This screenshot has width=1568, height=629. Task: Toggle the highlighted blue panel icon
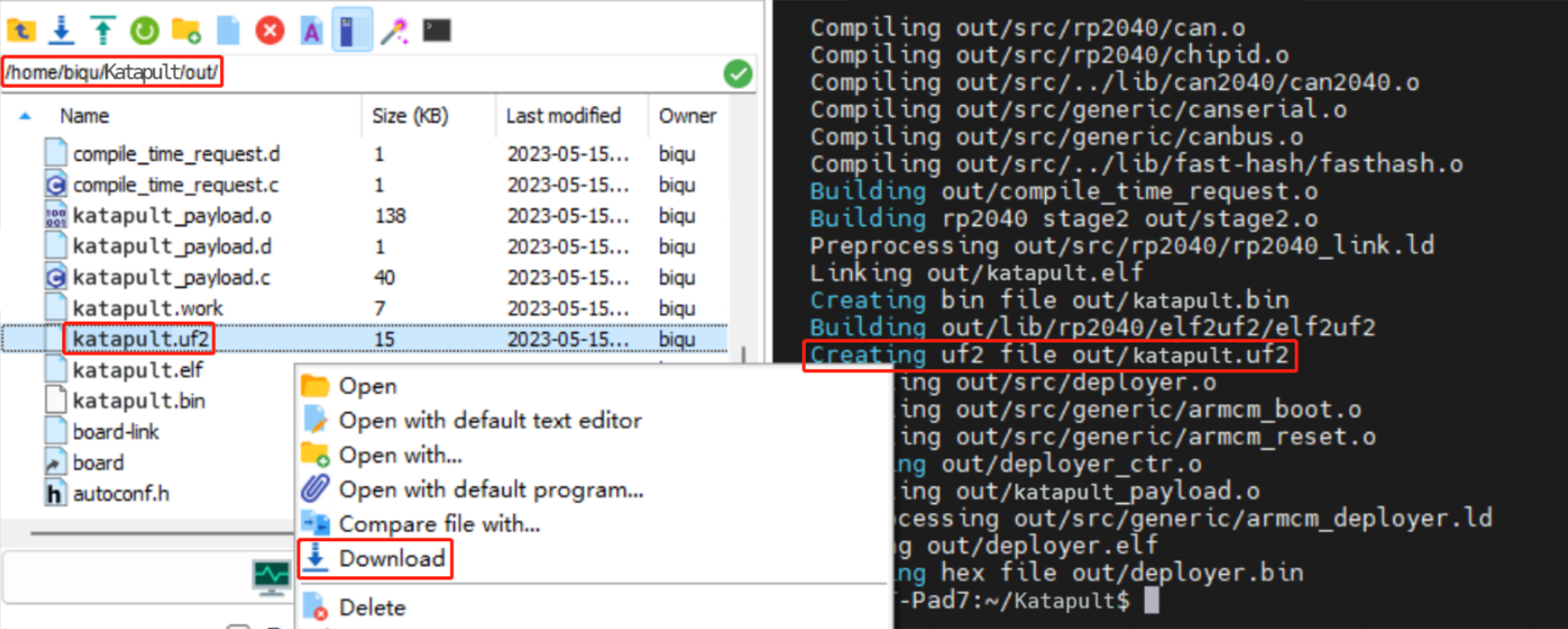coord(352,31)
